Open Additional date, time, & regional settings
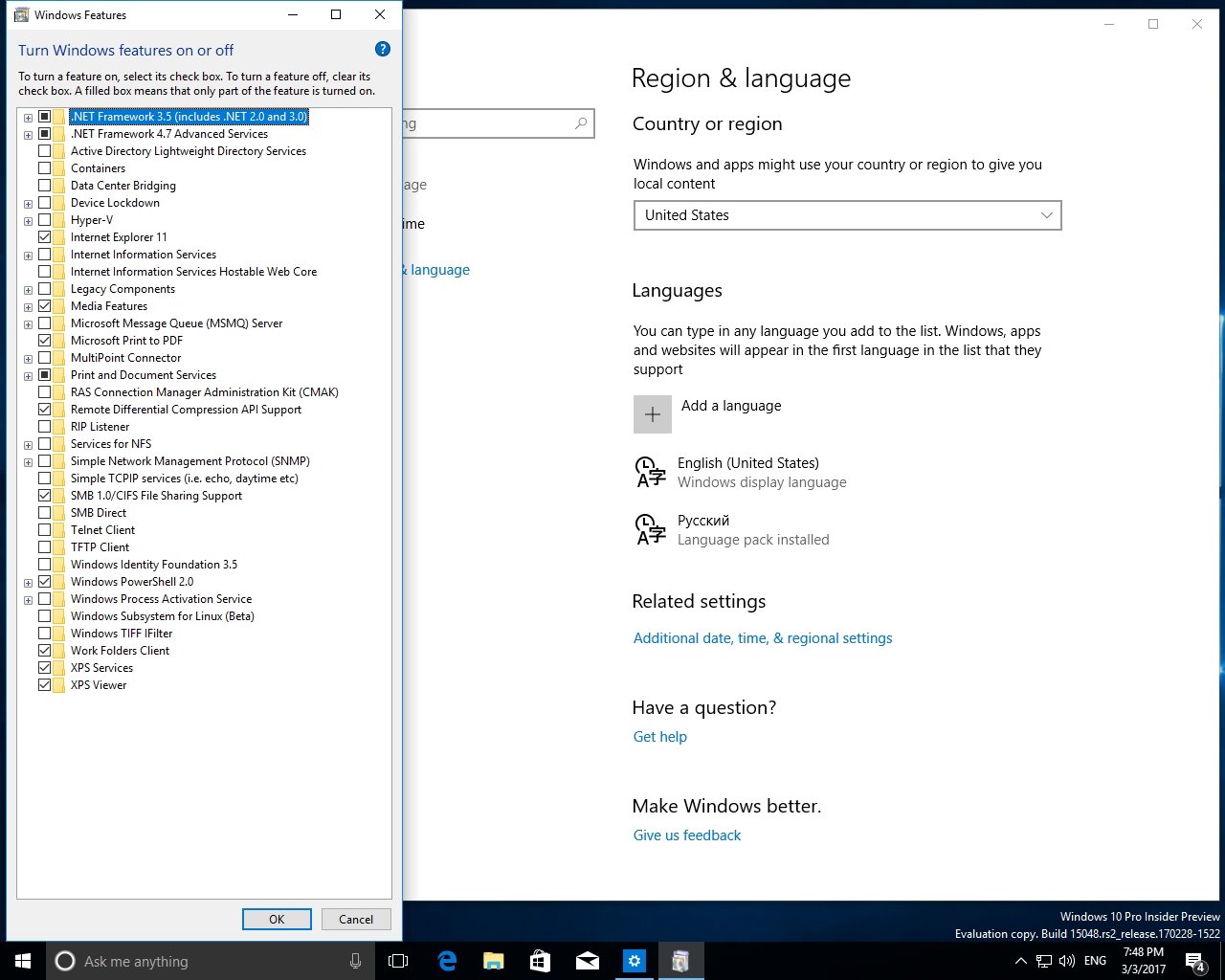 (763, 638)
